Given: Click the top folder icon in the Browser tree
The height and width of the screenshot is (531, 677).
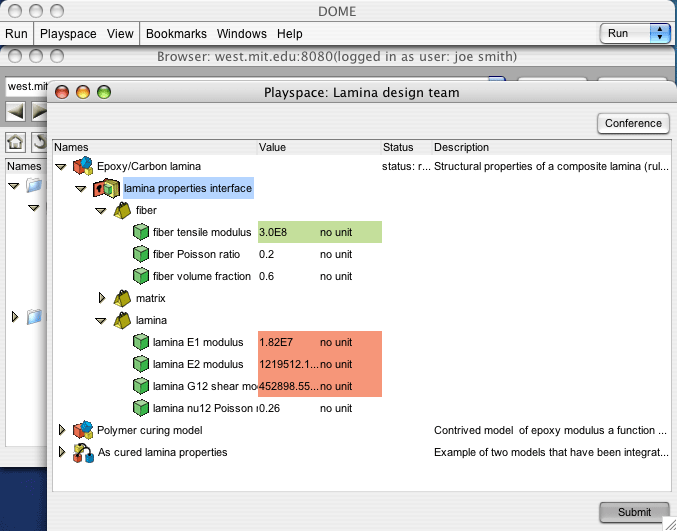Looking at the screenshot, I should pos(34,186).
